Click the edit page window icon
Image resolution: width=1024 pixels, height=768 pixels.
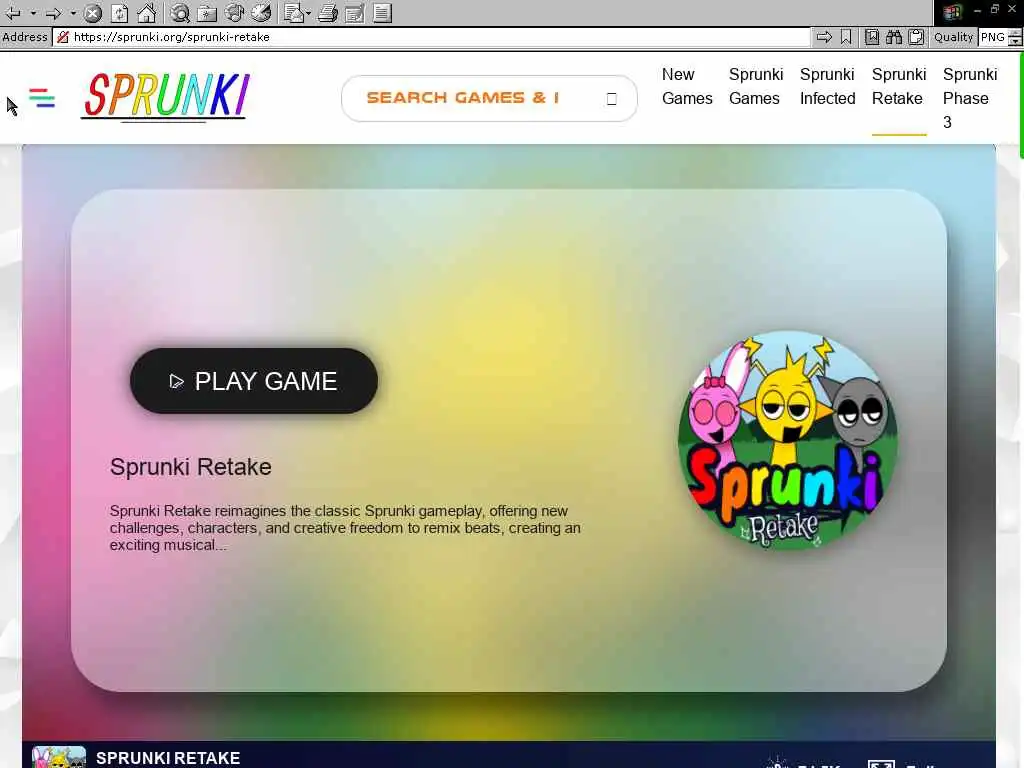(x=355, y=12)
